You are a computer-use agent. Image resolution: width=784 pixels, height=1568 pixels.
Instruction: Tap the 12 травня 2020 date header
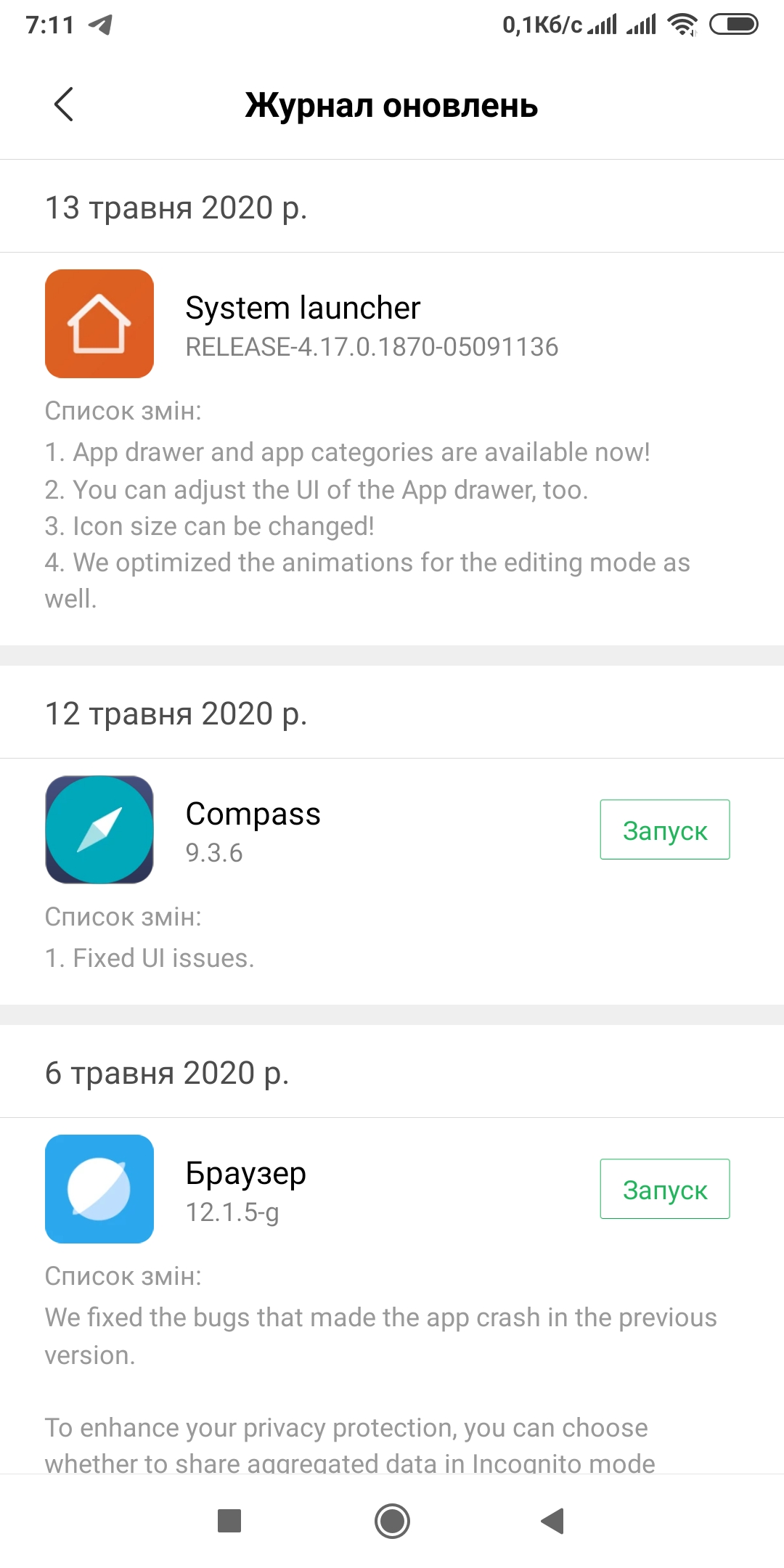(x=176, y=714)
